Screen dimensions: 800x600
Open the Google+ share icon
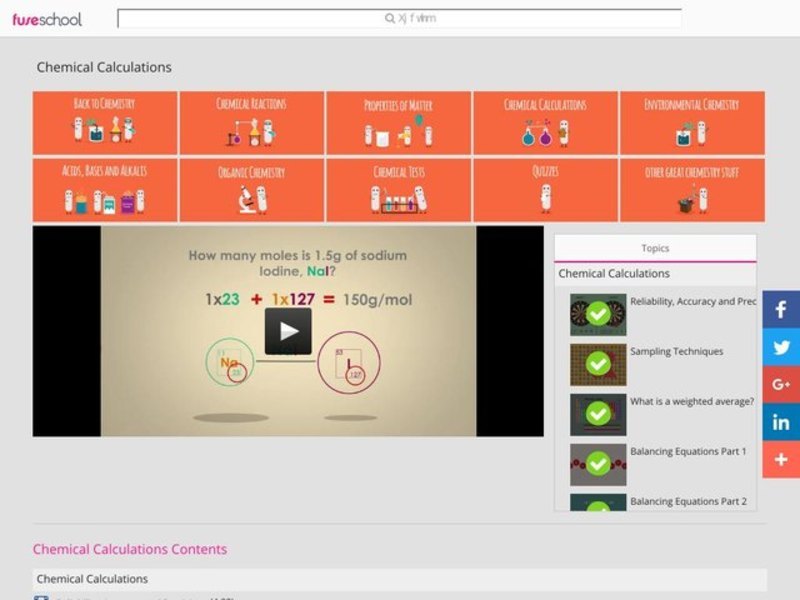pos(779,386)
